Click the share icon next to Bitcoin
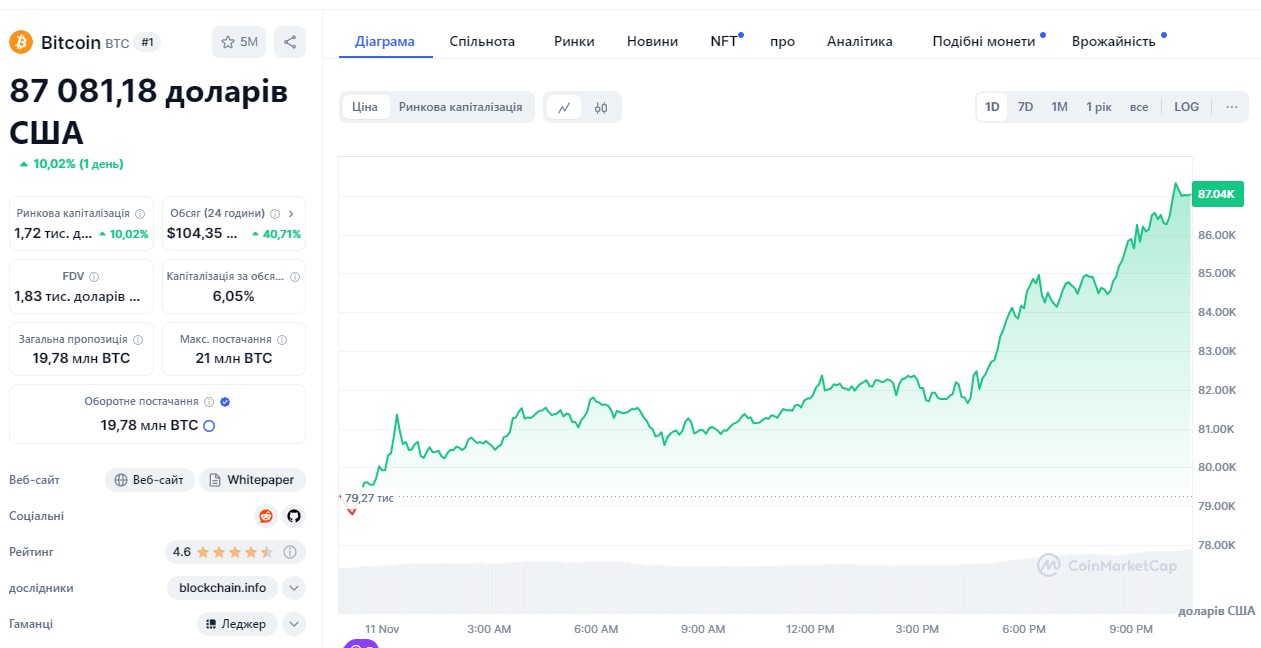The height and width of the screenshot is (648, 1261). point(290,42)
